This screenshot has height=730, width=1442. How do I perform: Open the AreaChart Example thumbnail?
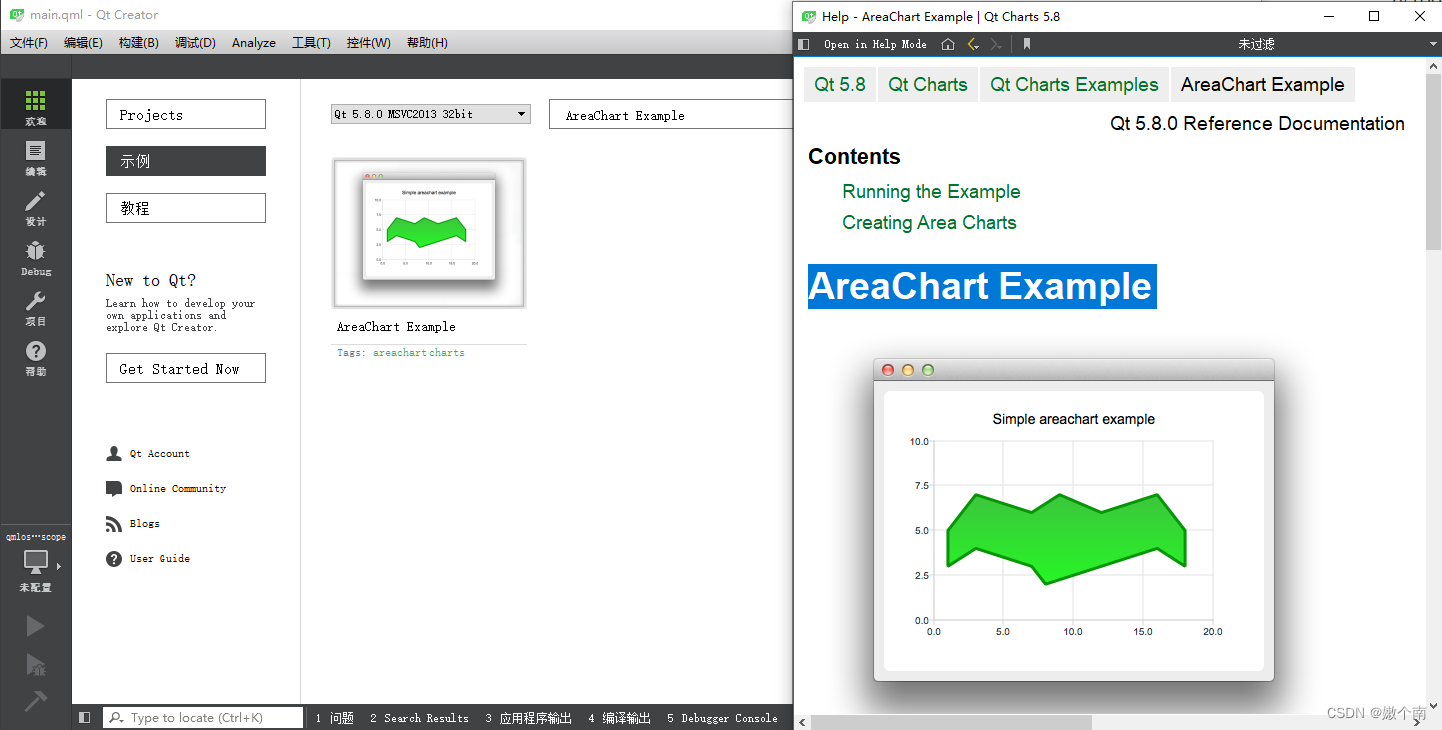(429, 233)
